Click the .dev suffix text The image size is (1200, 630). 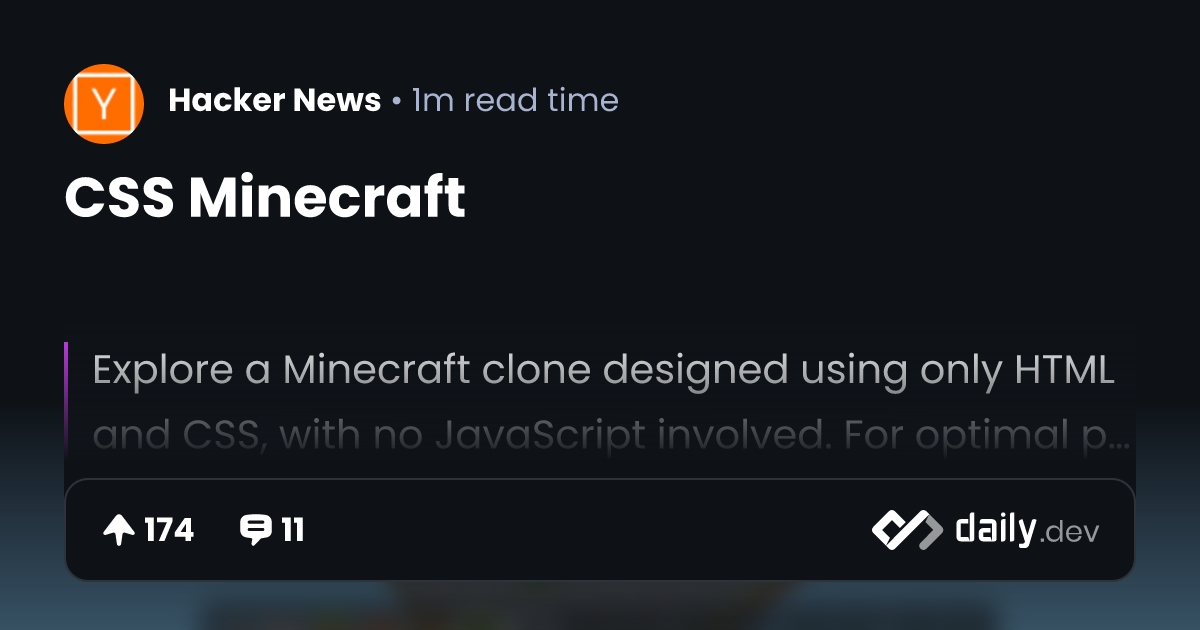[1070, 533]
